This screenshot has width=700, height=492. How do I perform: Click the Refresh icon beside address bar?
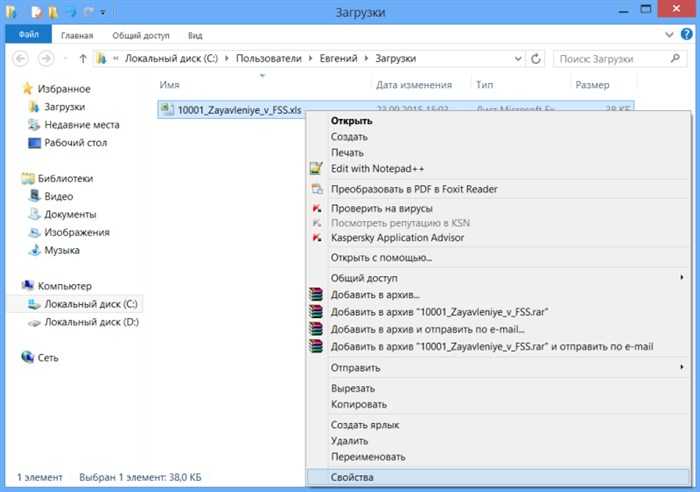536,58
